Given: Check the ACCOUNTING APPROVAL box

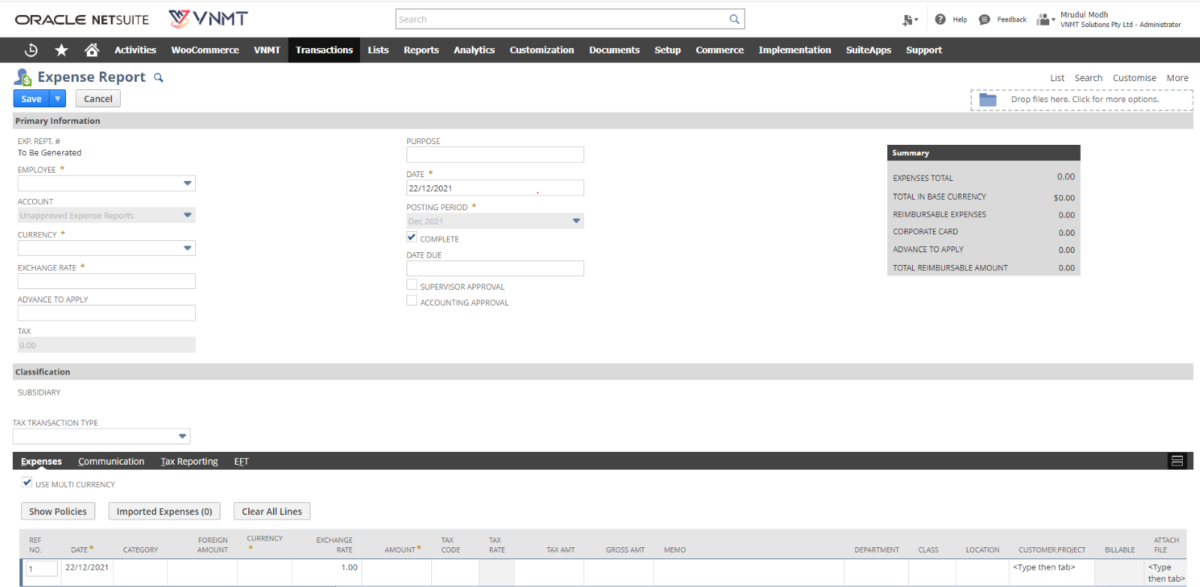Looking at the screenshot, I should [x=412, y=301].
